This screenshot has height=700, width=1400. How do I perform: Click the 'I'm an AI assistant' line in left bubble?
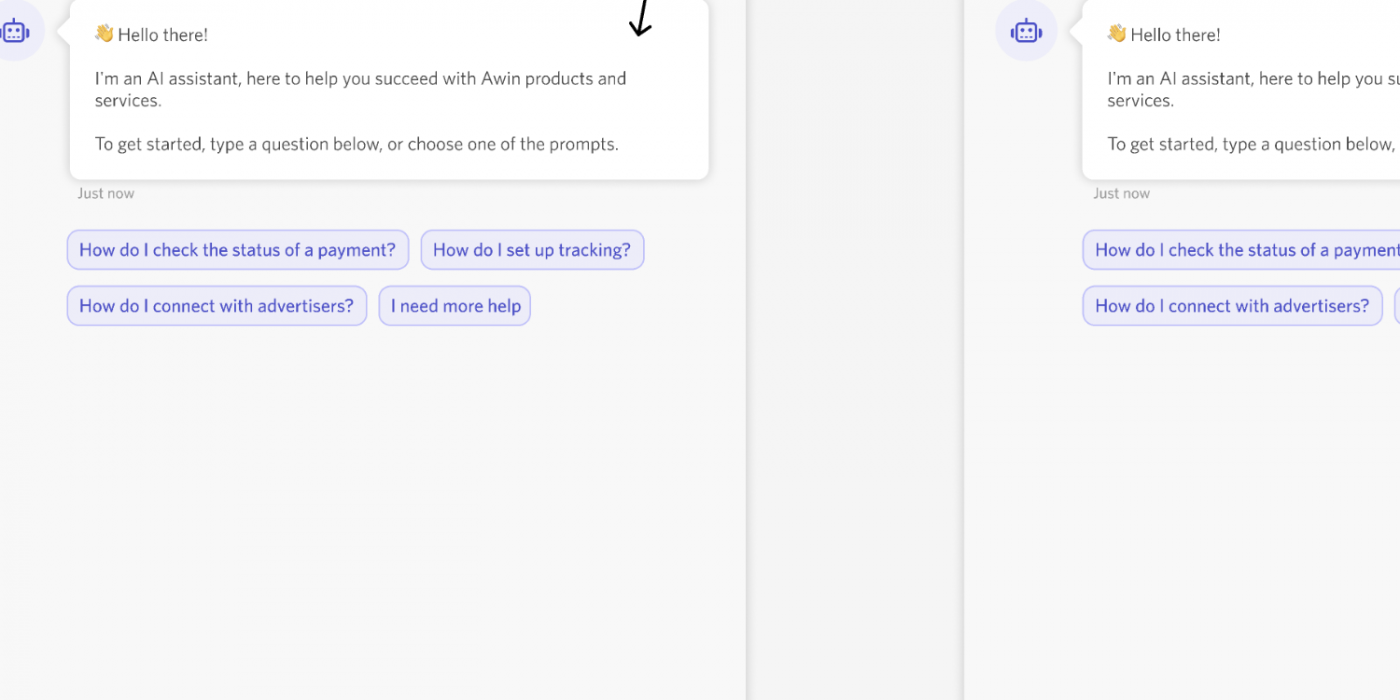coord(360,79)
